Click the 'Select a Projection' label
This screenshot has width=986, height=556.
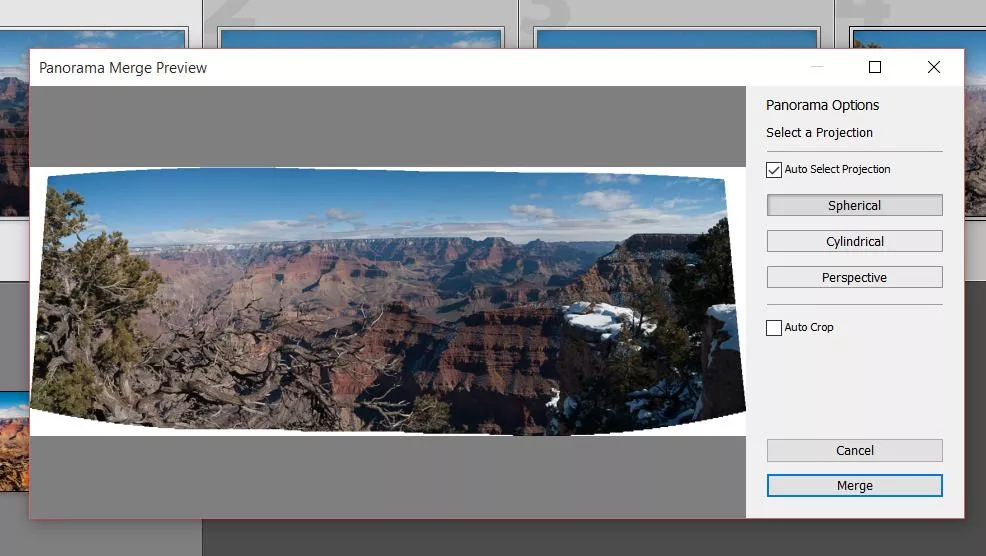click(819, 133)
